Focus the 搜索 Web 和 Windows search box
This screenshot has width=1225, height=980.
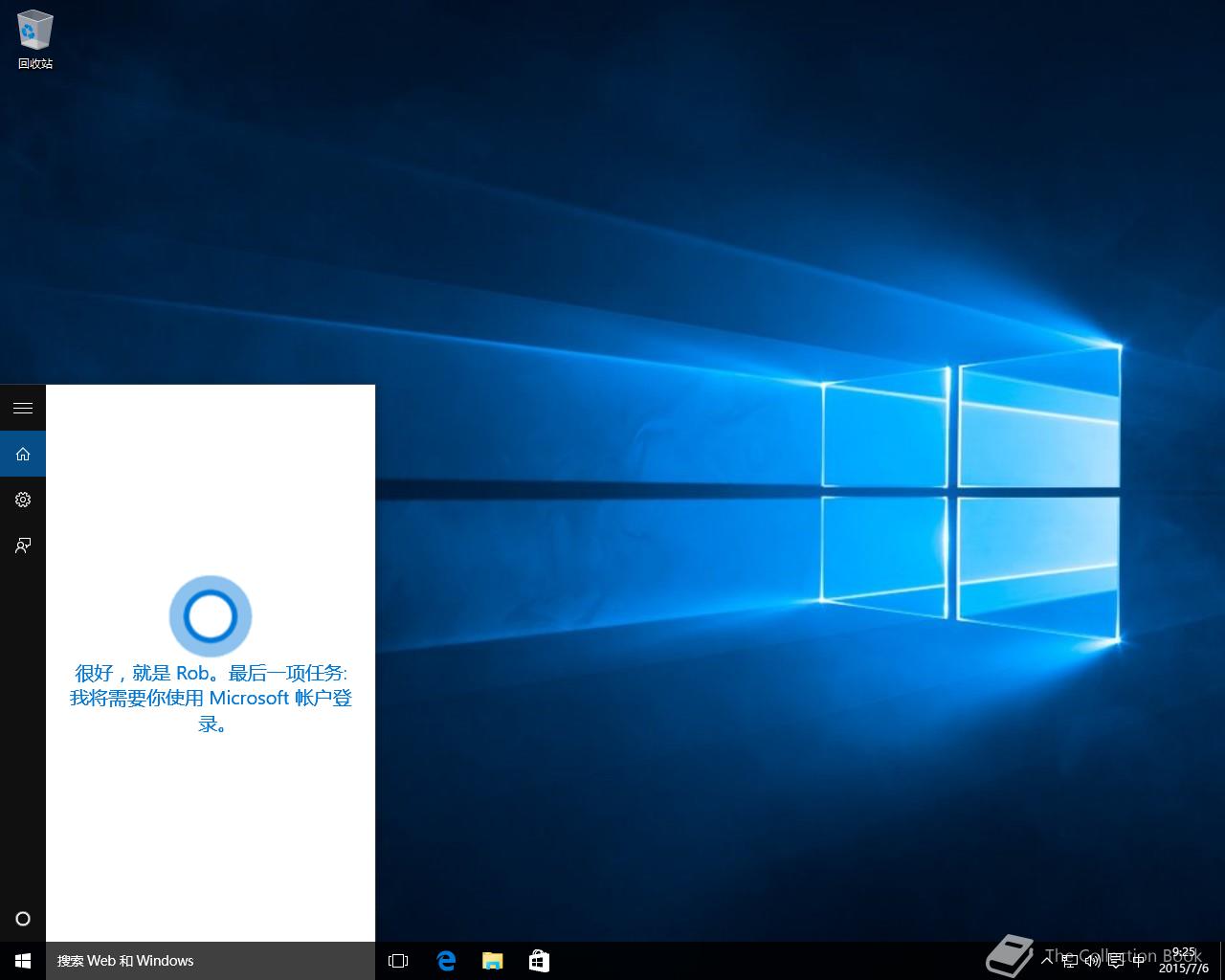click(211, 961)
